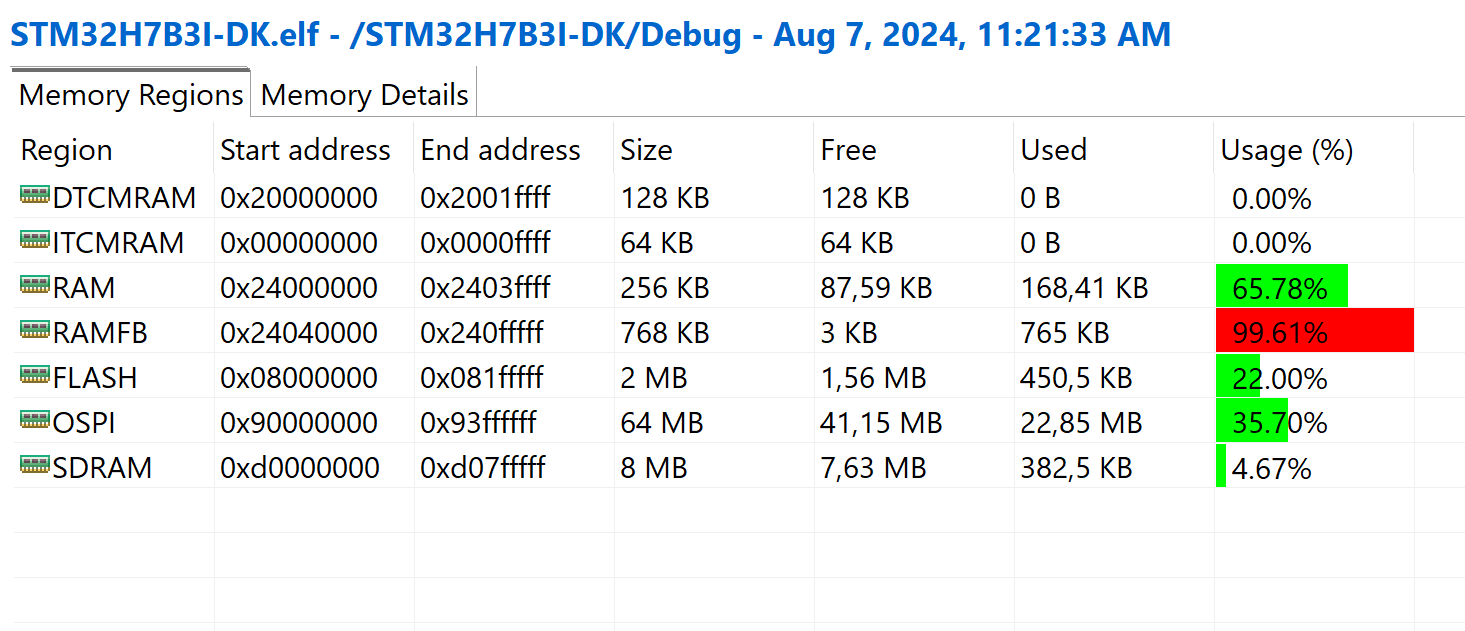Viewport: 1465px width, 631px height.
Task: Select the 0x90000000 OSPI start address cell
Action: [299, 423]
